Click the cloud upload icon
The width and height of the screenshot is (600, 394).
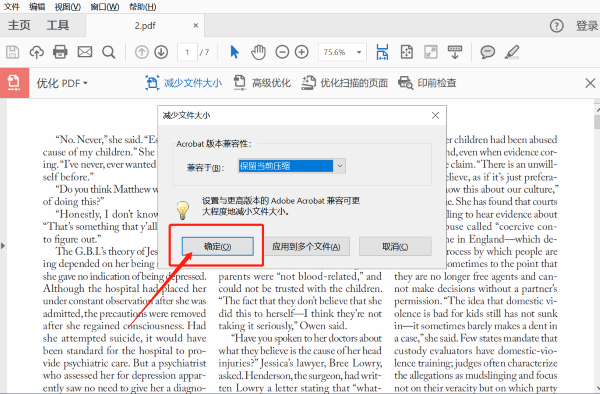coord(36,52)
